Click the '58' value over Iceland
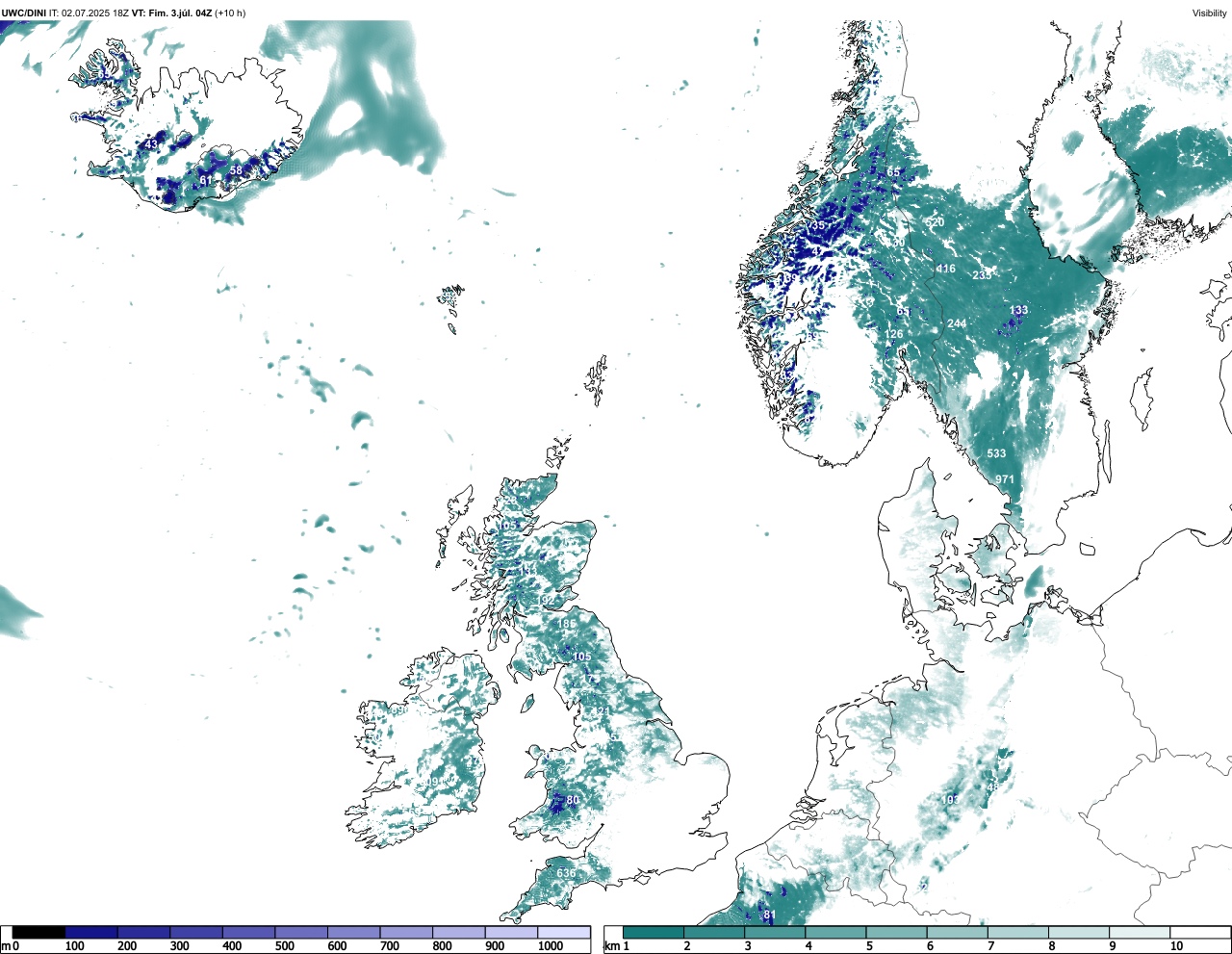Screen dimensions: 1232x954 point(236,170)
